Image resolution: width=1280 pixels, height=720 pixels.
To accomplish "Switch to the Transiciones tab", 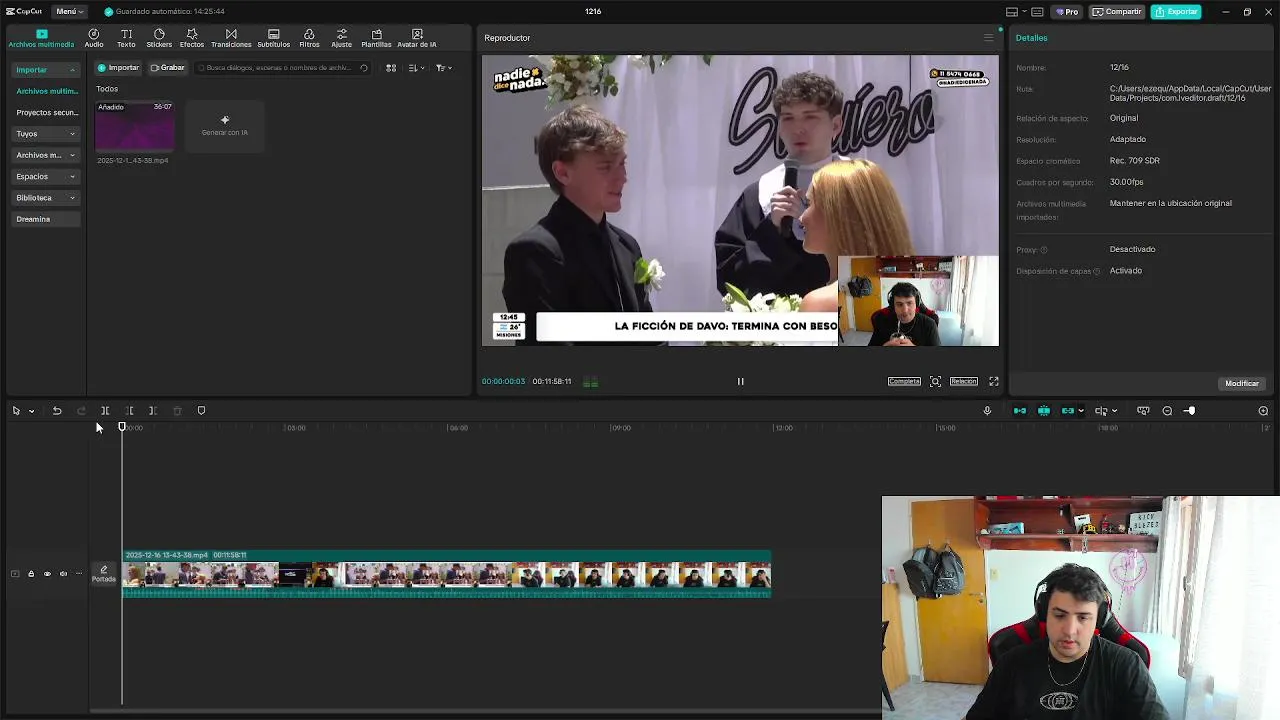I will click(x=231, y=38).
